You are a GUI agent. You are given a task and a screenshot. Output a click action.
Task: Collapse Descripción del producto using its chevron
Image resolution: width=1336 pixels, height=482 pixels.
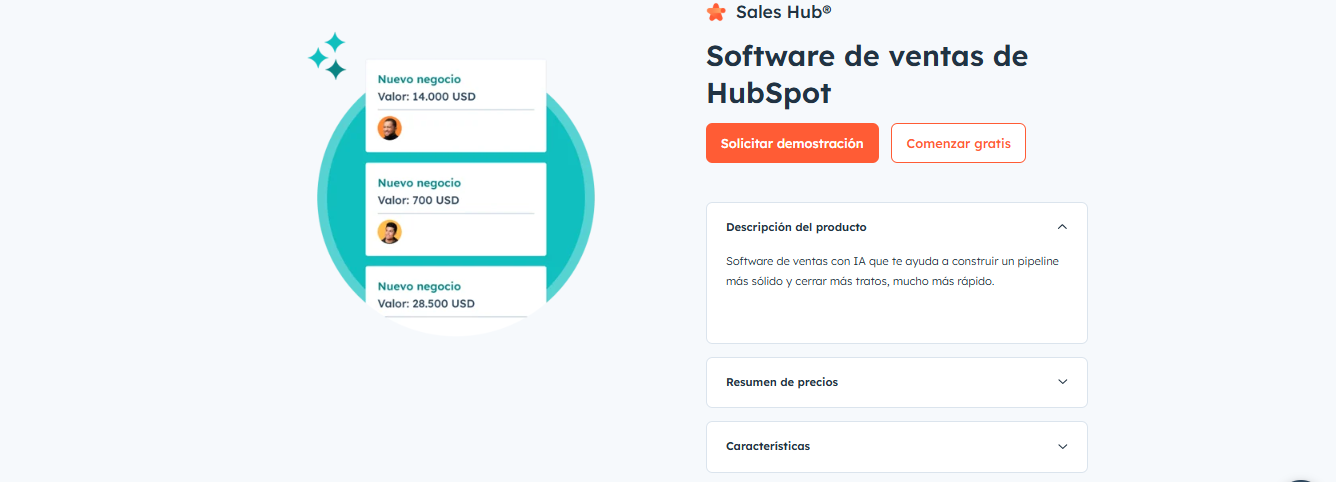click(x=1062, y=227)
